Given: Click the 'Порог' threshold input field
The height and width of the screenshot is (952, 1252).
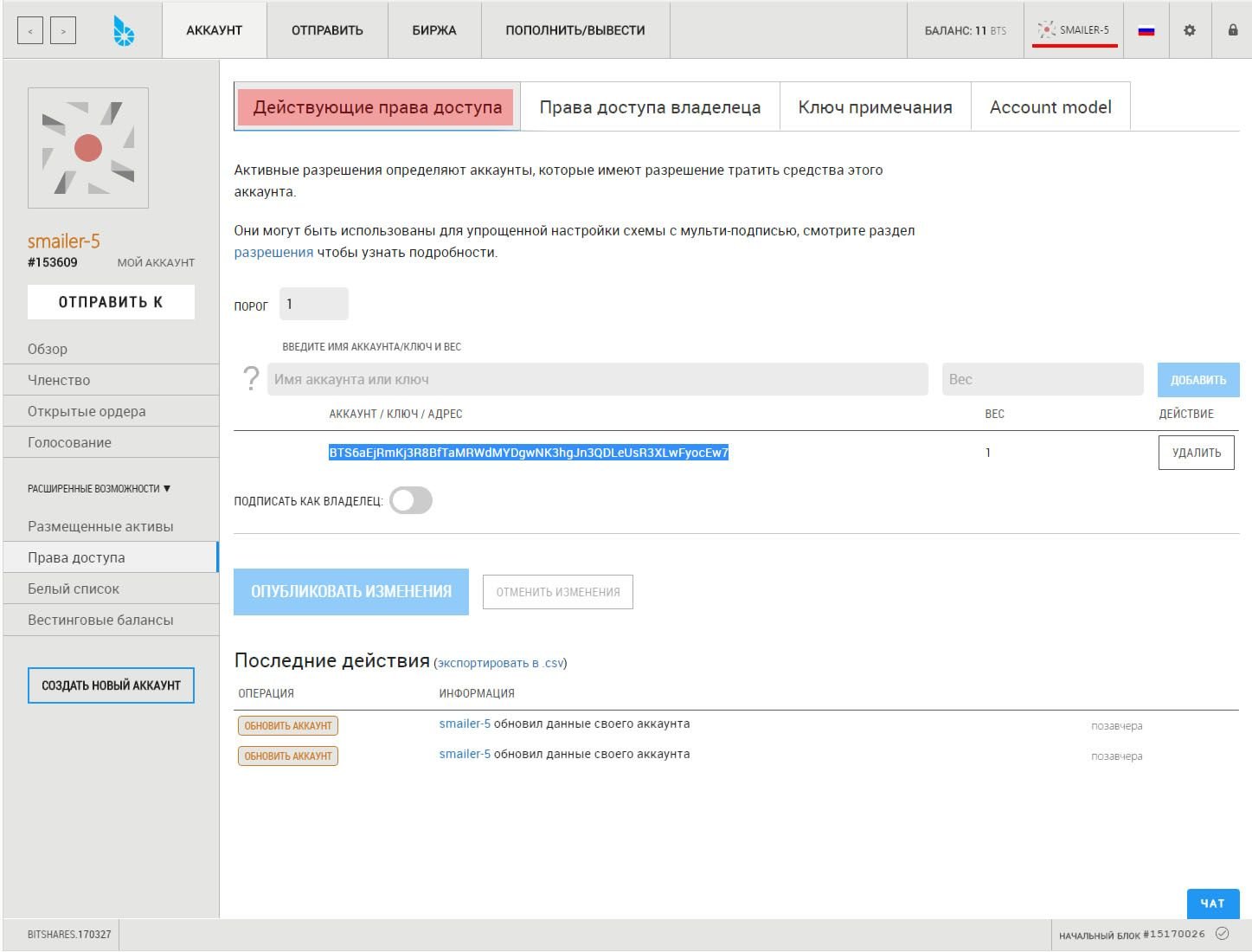Looking at the screenshot, I should pos(314,304).
